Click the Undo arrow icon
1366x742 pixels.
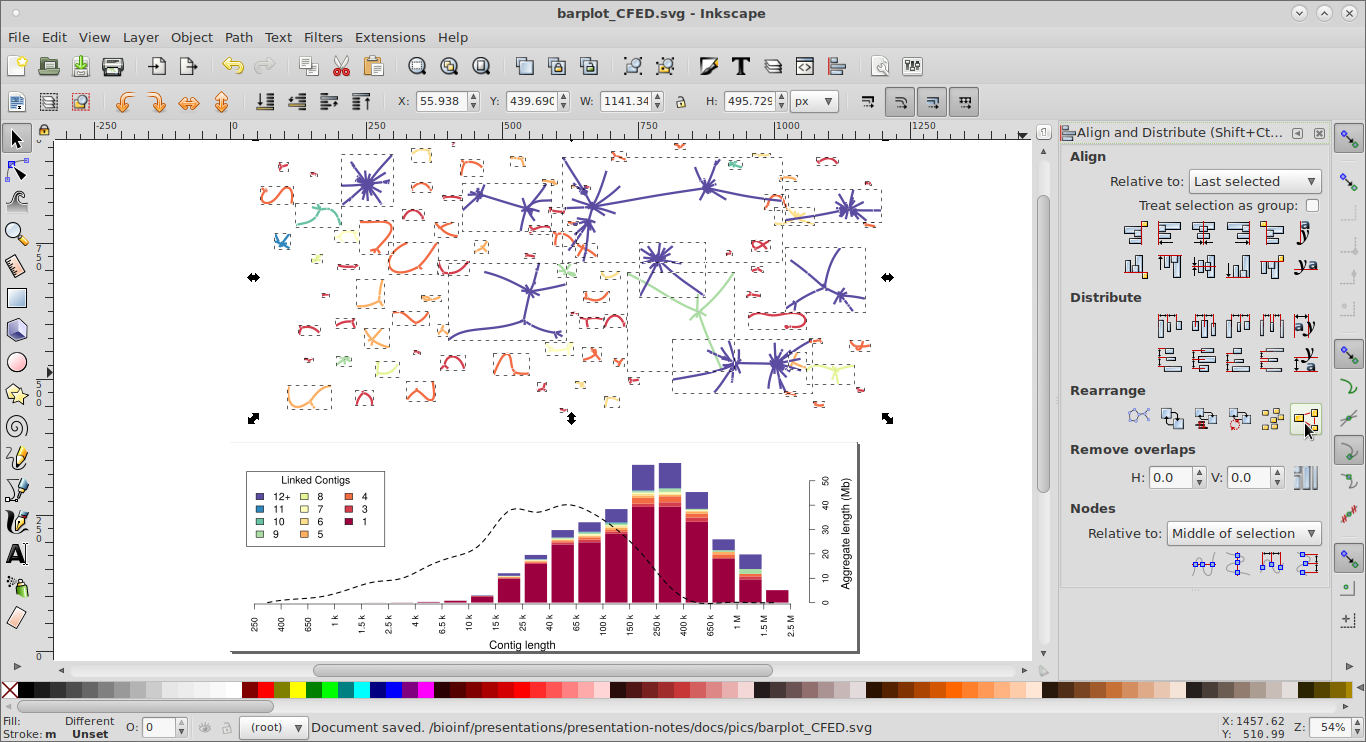(233, 67)
